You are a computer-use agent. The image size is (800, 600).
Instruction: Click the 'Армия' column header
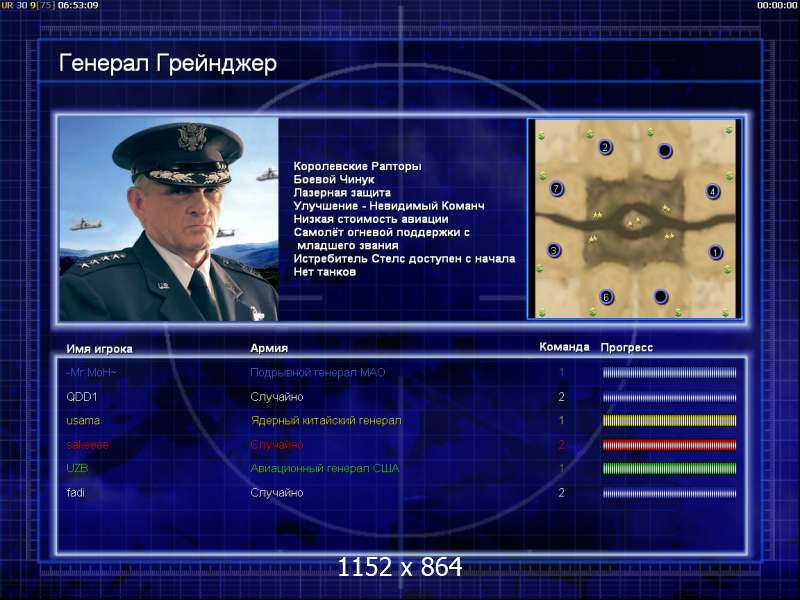(x=269, y=348)
